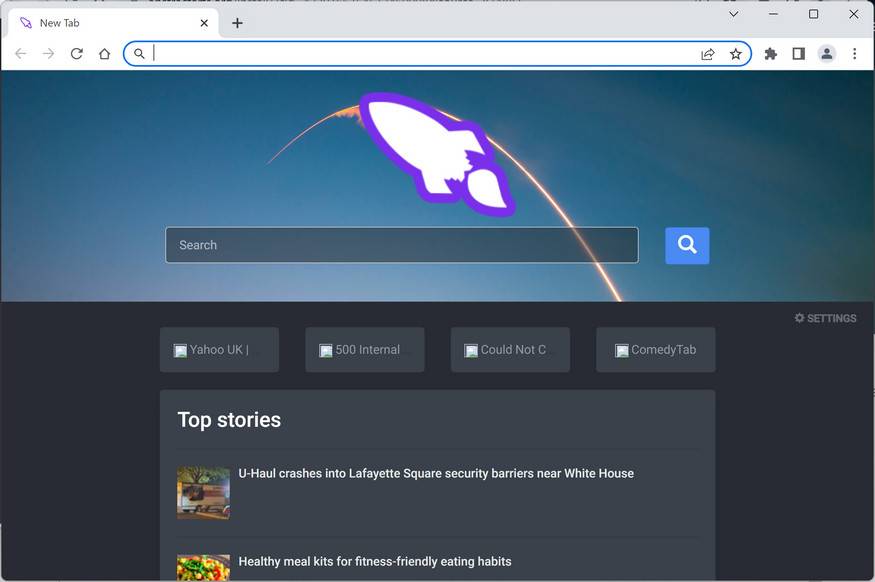This screenshot has width=875, height=582.
Task: Open the SETTINGS link
Action: (825, 318)
